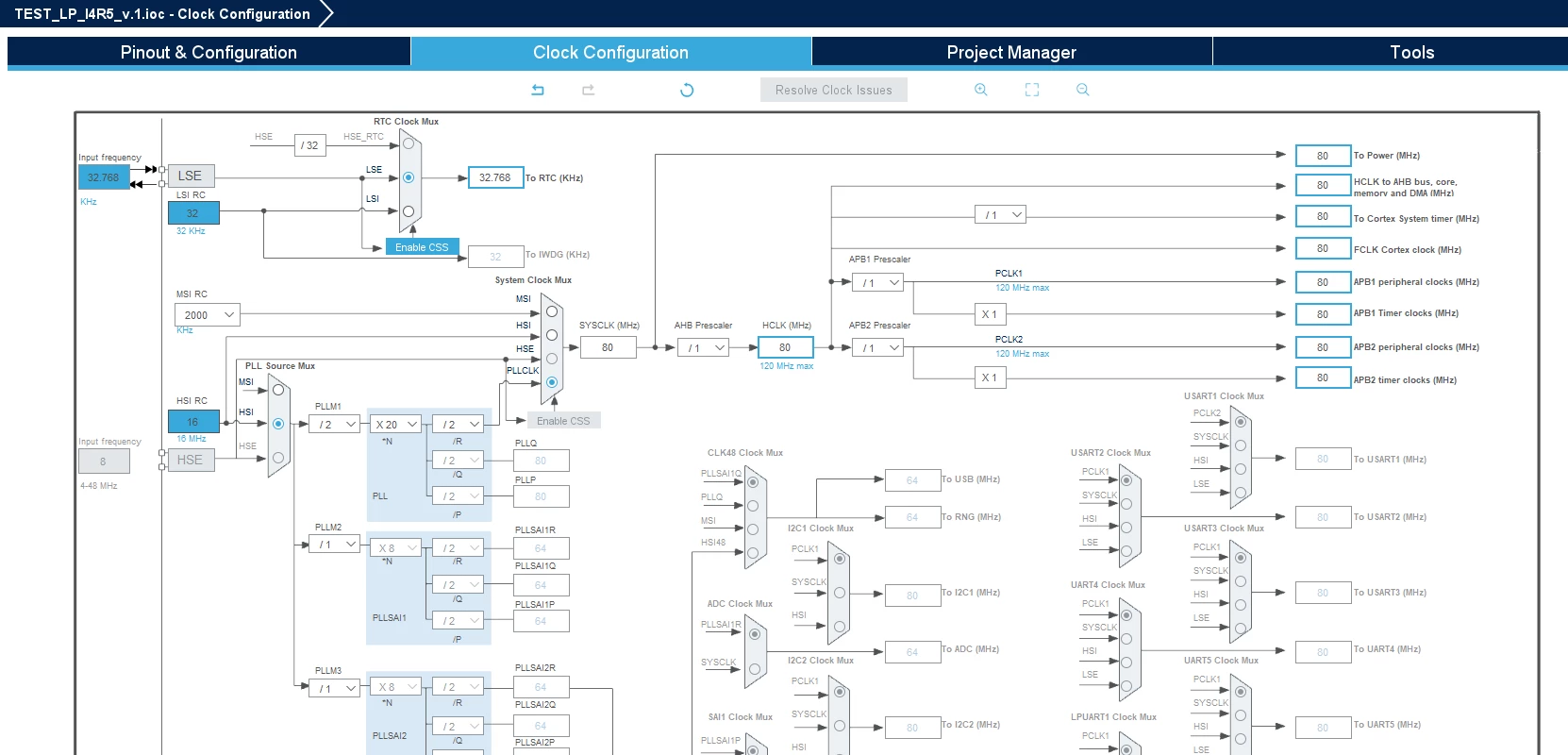Click the APB2 timer clocks value box
This screenshot has width=1568, height=755.
click(1323, 378)
